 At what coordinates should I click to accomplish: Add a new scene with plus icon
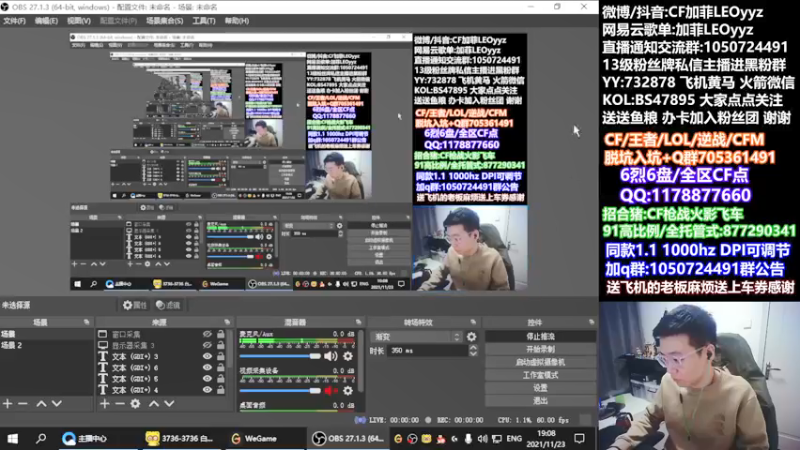pyautogui.click(x=7, y=404)
